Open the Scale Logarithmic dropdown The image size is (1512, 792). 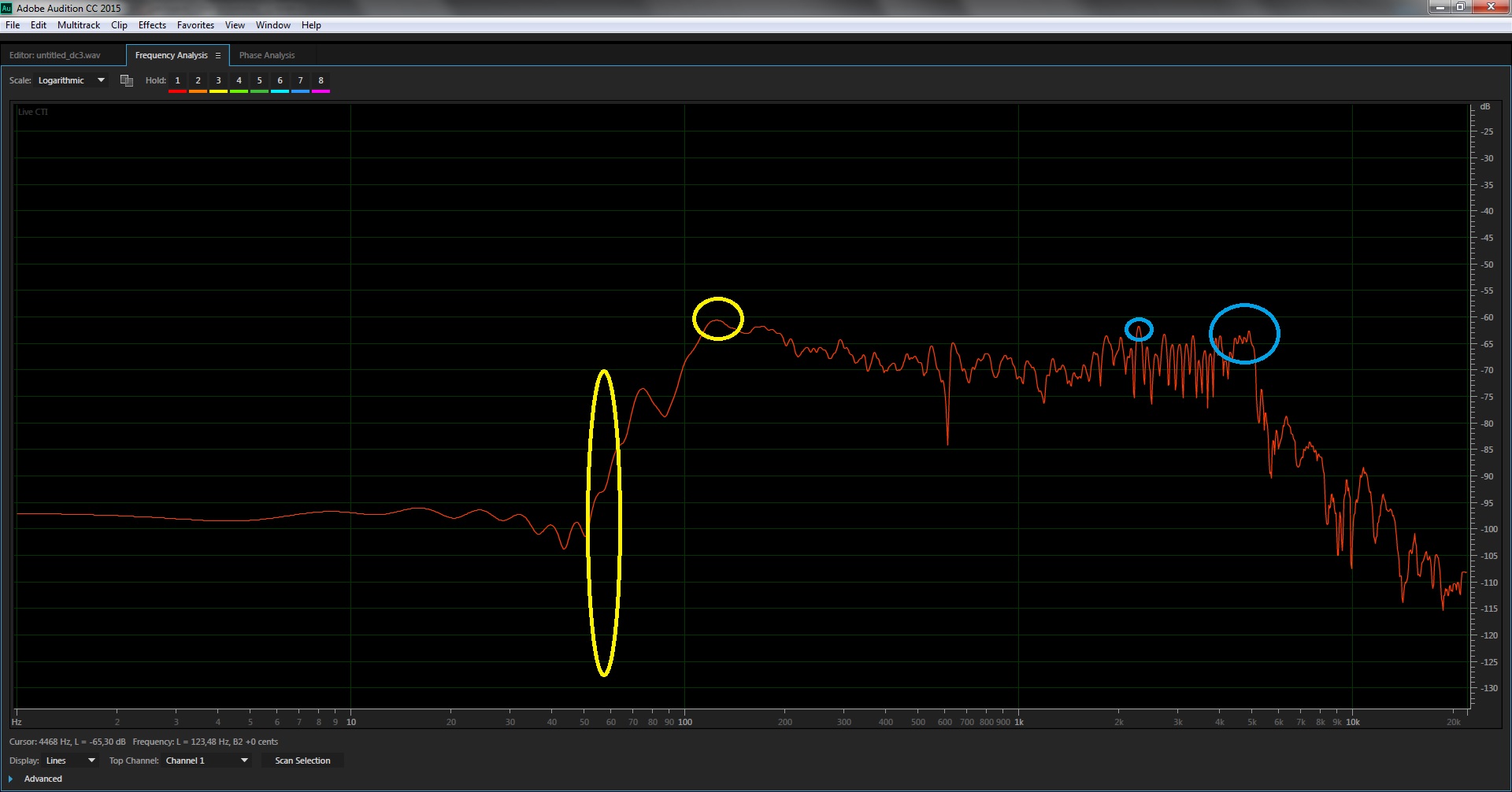pos(71,80)
